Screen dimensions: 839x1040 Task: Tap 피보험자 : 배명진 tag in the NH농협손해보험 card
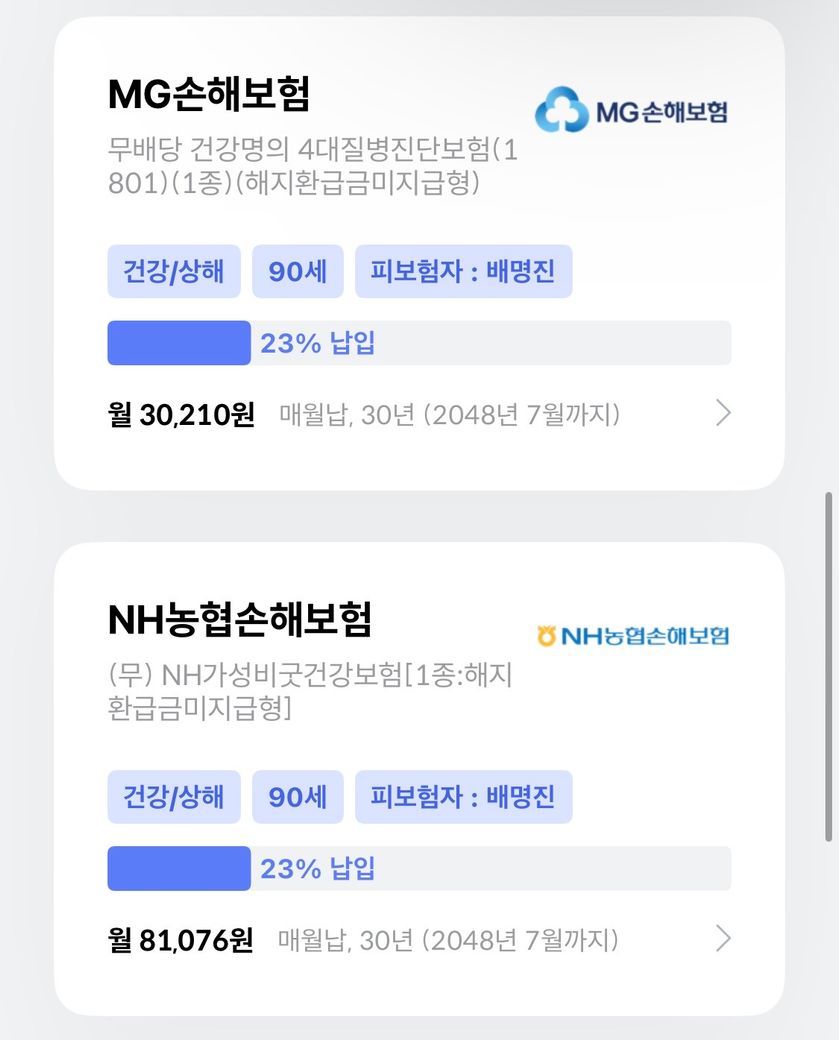[463, 797]
